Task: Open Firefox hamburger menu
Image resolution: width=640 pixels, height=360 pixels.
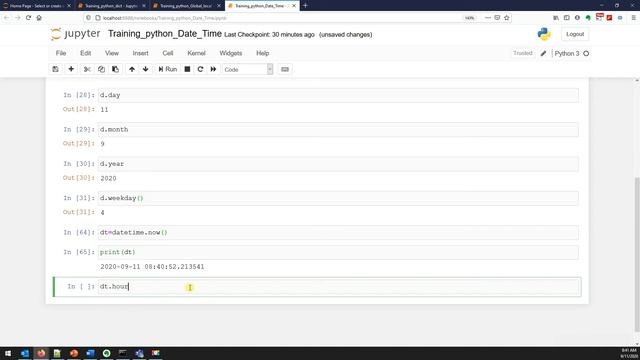Action: [x=633, y=18]
